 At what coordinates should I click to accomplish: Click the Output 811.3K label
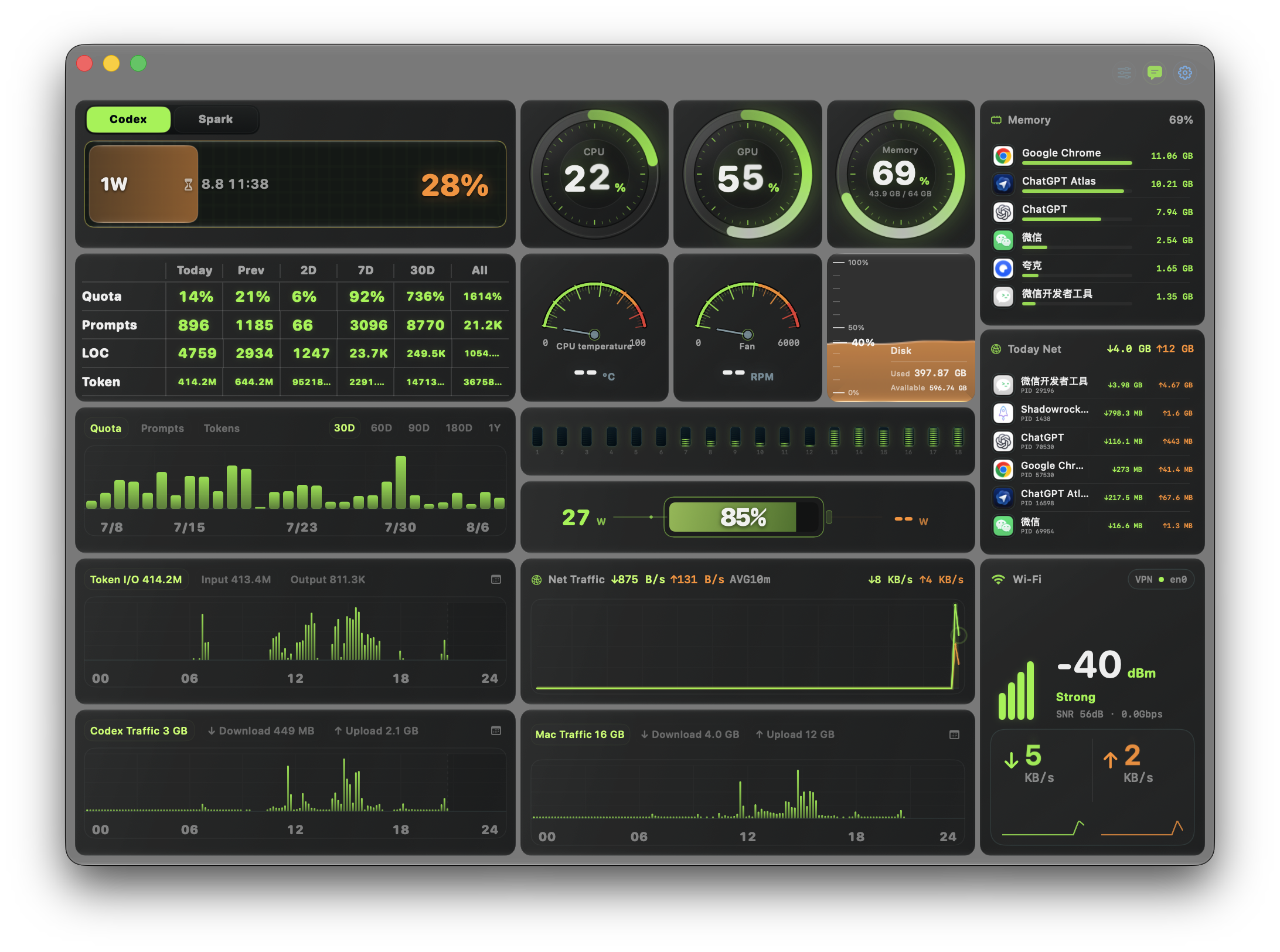[x=328, y=580]
